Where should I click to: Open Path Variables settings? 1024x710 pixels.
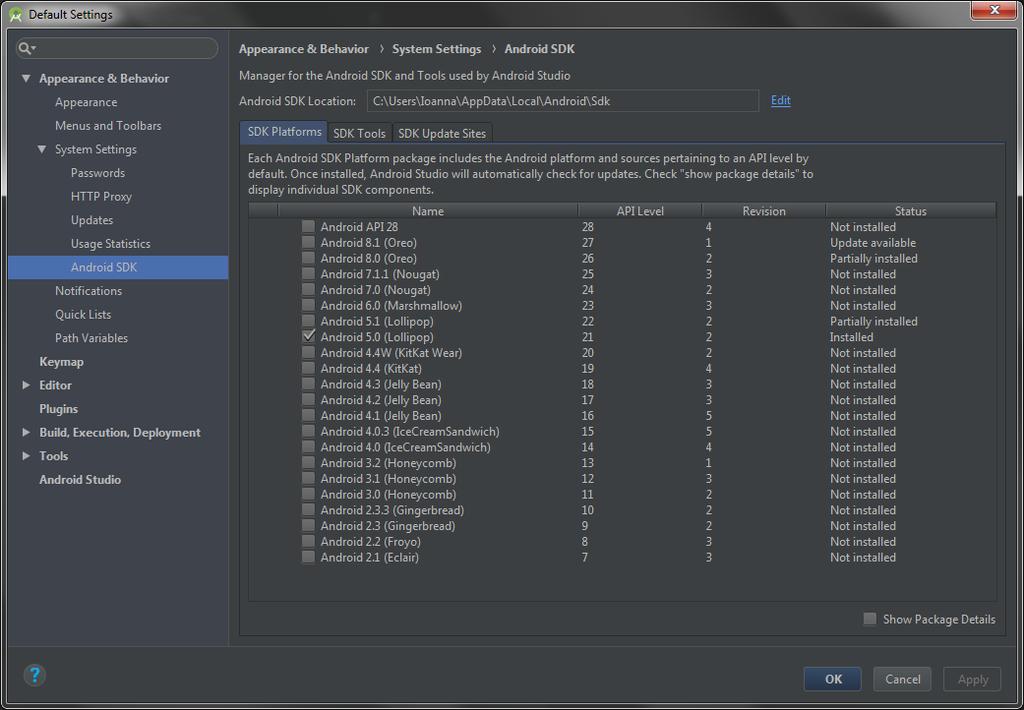[91, 338]
